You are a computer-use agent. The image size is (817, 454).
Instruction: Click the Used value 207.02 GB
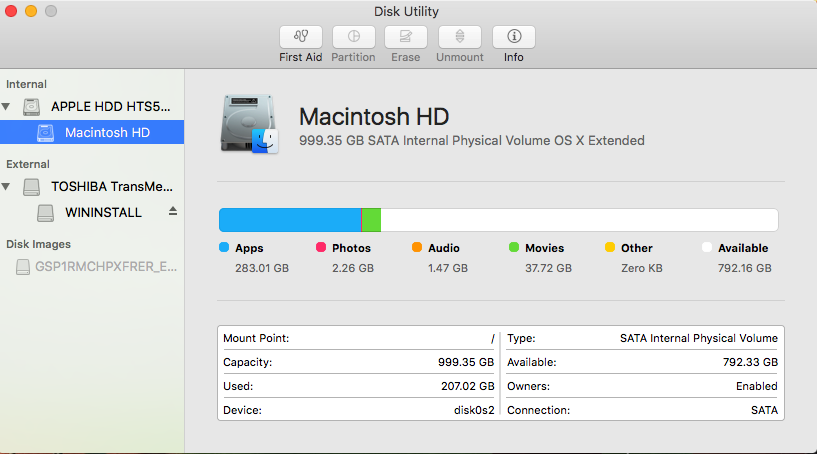(x=468, y=386)
